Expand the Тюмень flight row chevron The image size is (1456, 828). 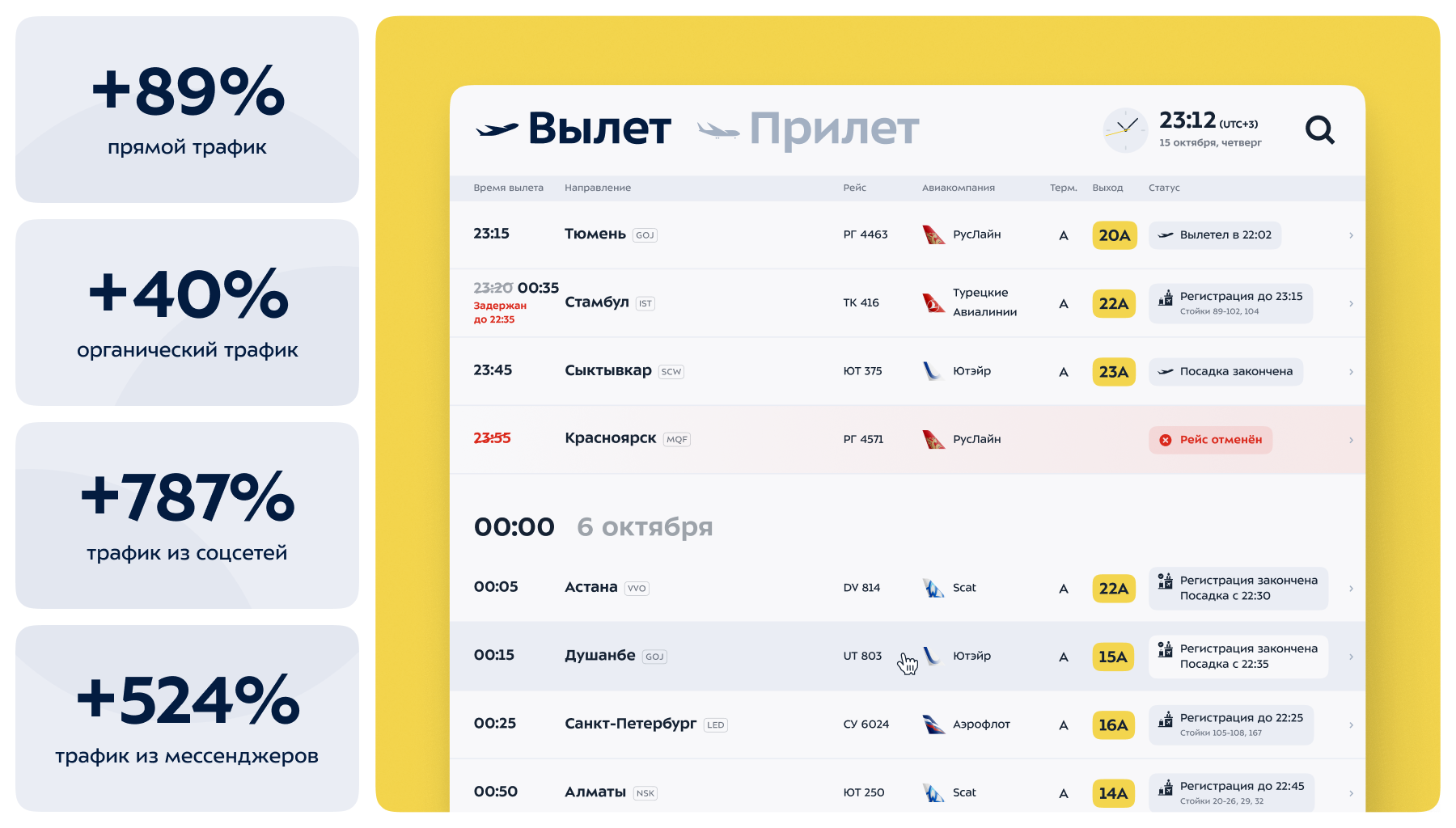tap(1351, 235)
